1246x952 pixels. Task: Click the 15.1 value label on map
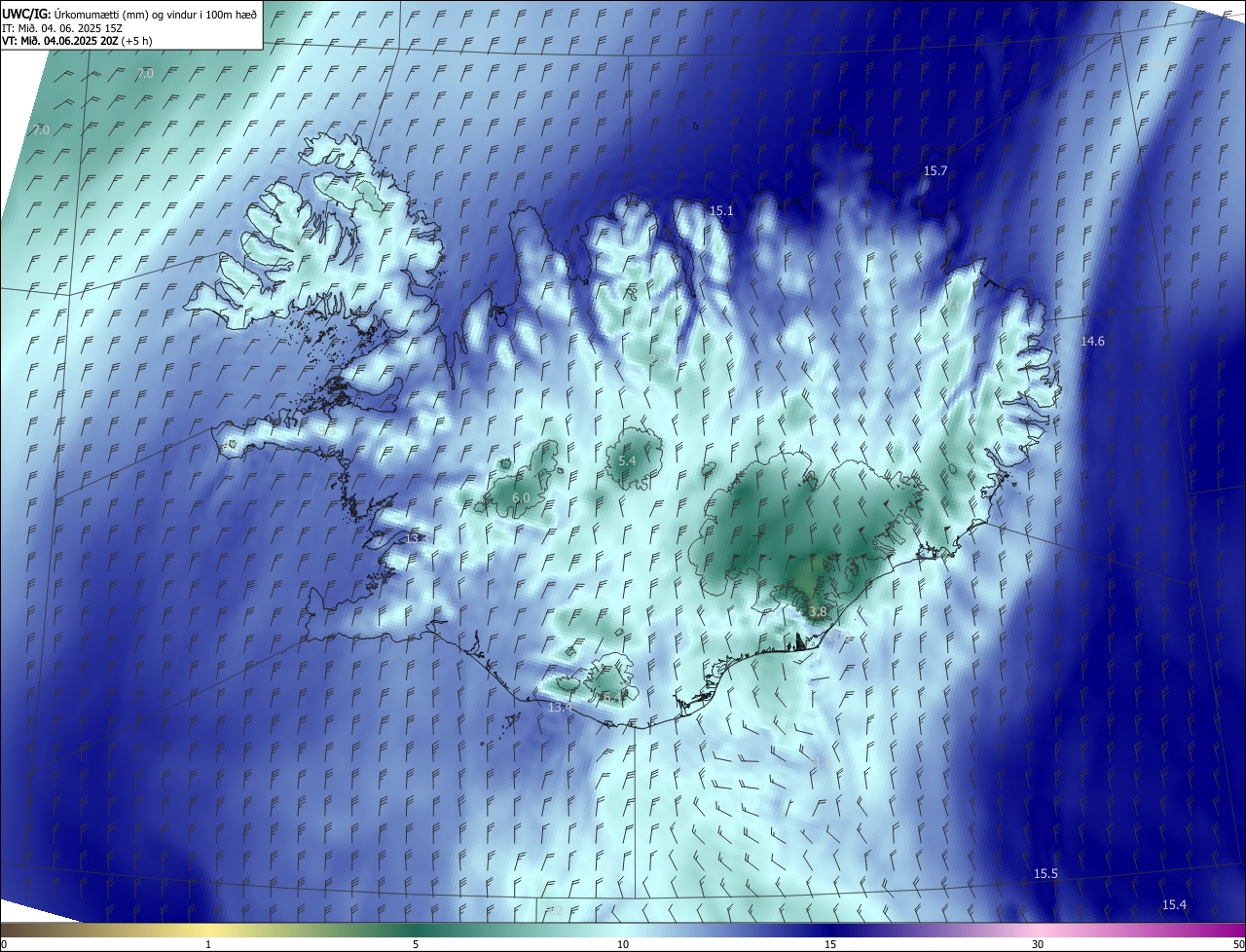[721, 210]
